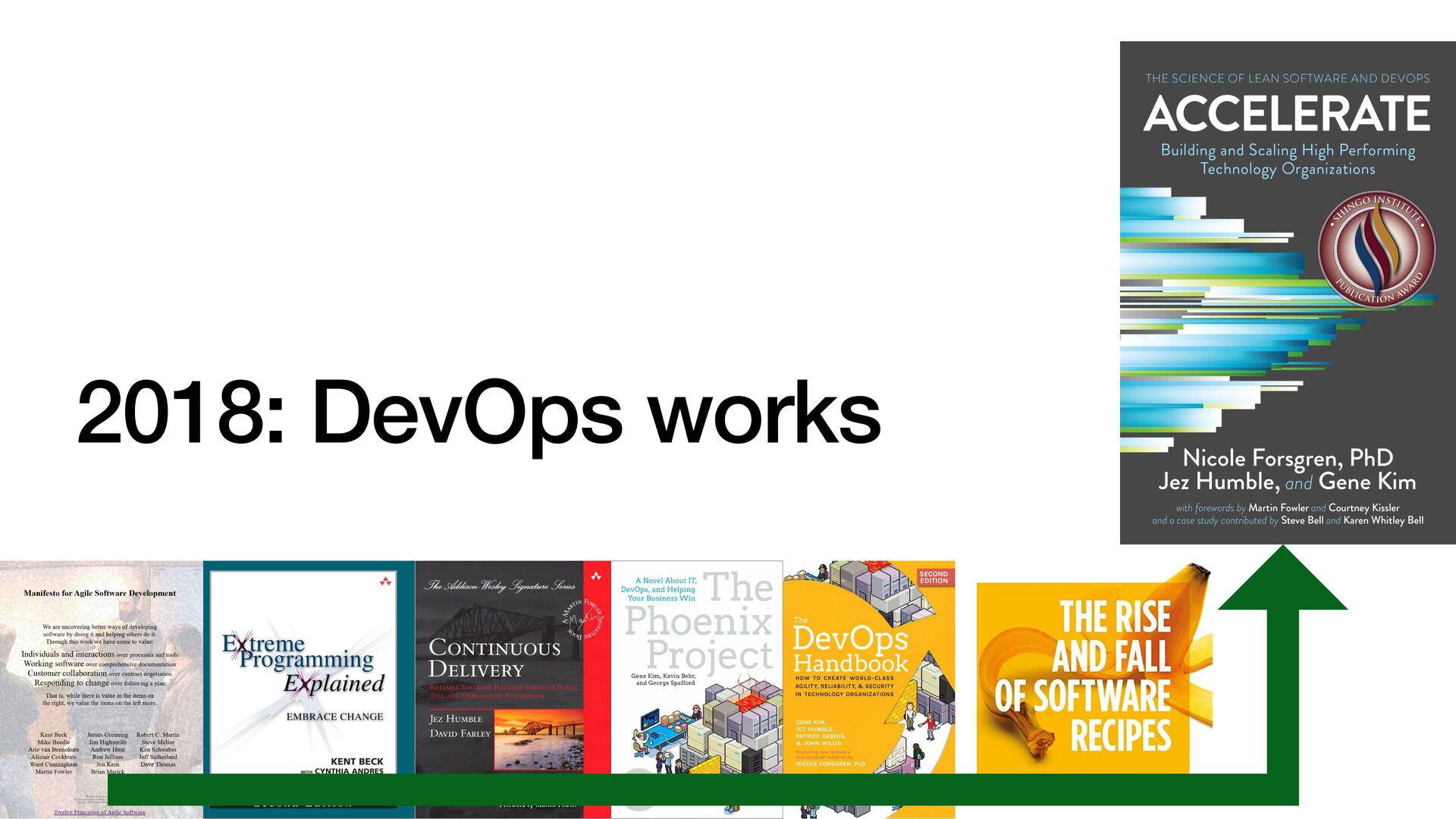Click the sunset bridge photo on Continuous Delivery
Image resolution: width=1456 pixels, height=819 pixels.
click(539, 739)
